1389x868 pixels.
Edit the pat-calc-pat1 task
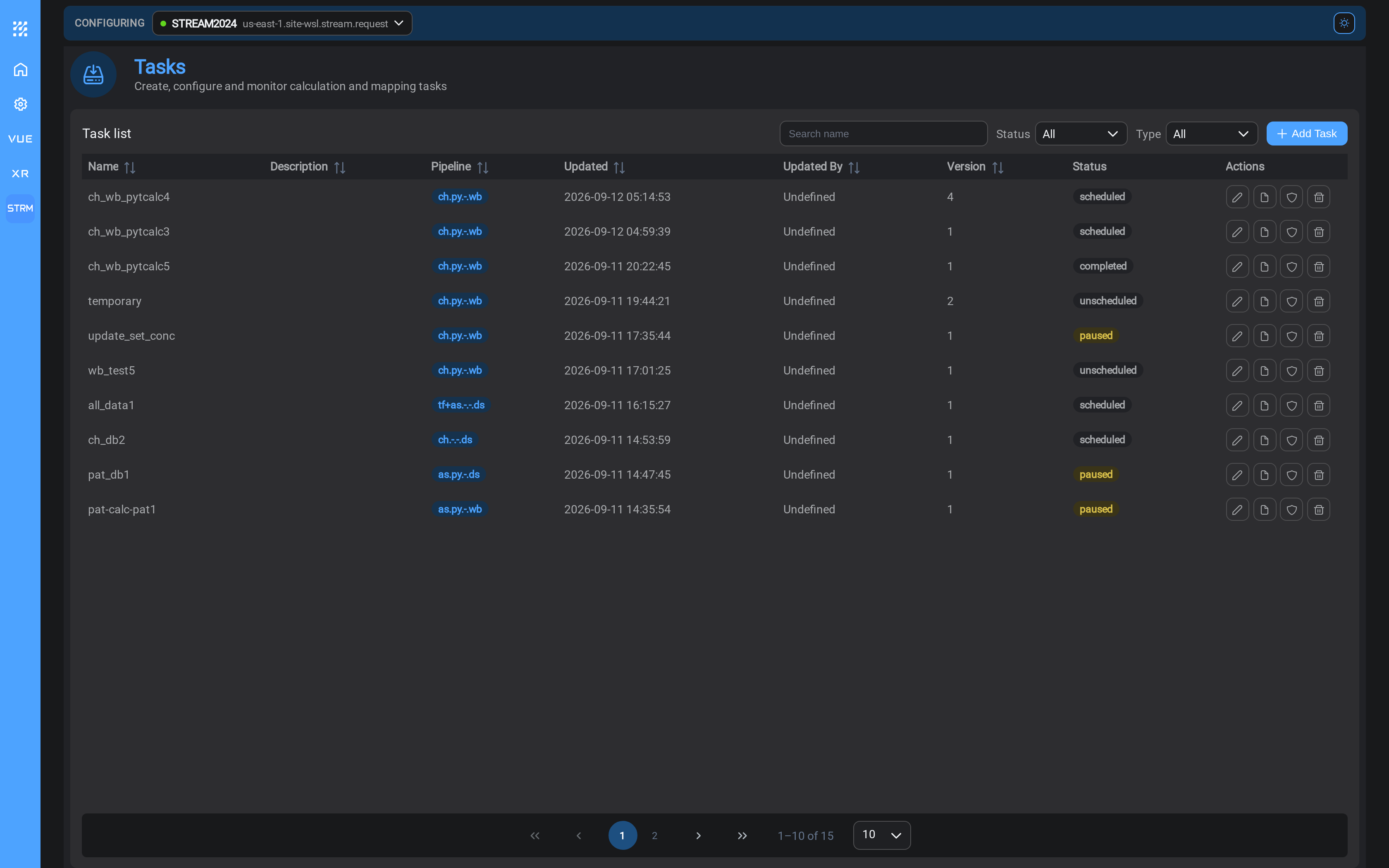(1237, 510)
